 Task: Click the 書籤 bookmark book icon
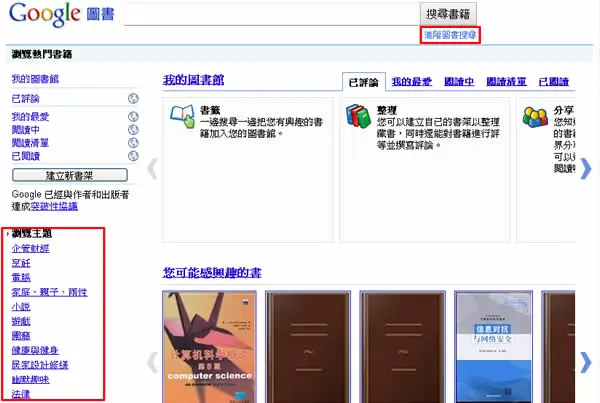(x=182, y=116)
